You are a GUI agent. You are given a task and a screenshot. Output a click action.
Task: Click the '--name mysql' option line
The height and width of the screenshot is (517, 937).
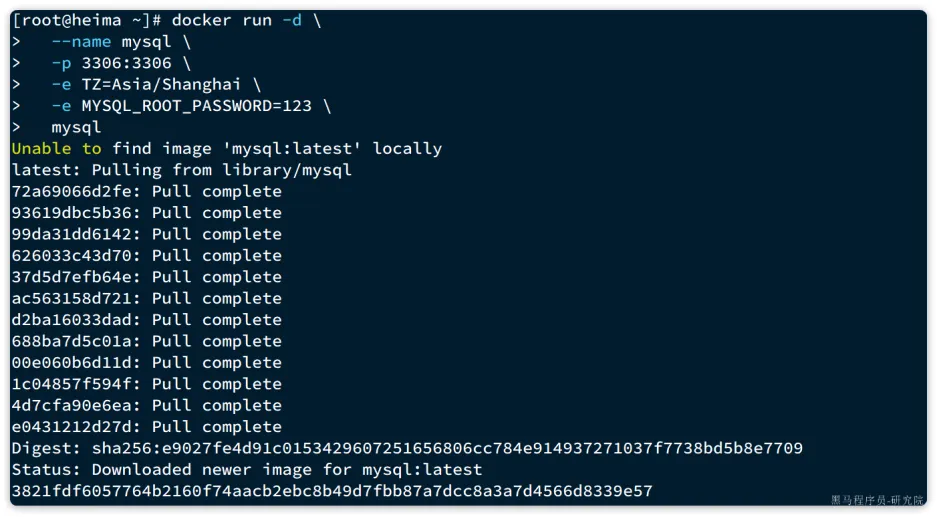[121, 42]
